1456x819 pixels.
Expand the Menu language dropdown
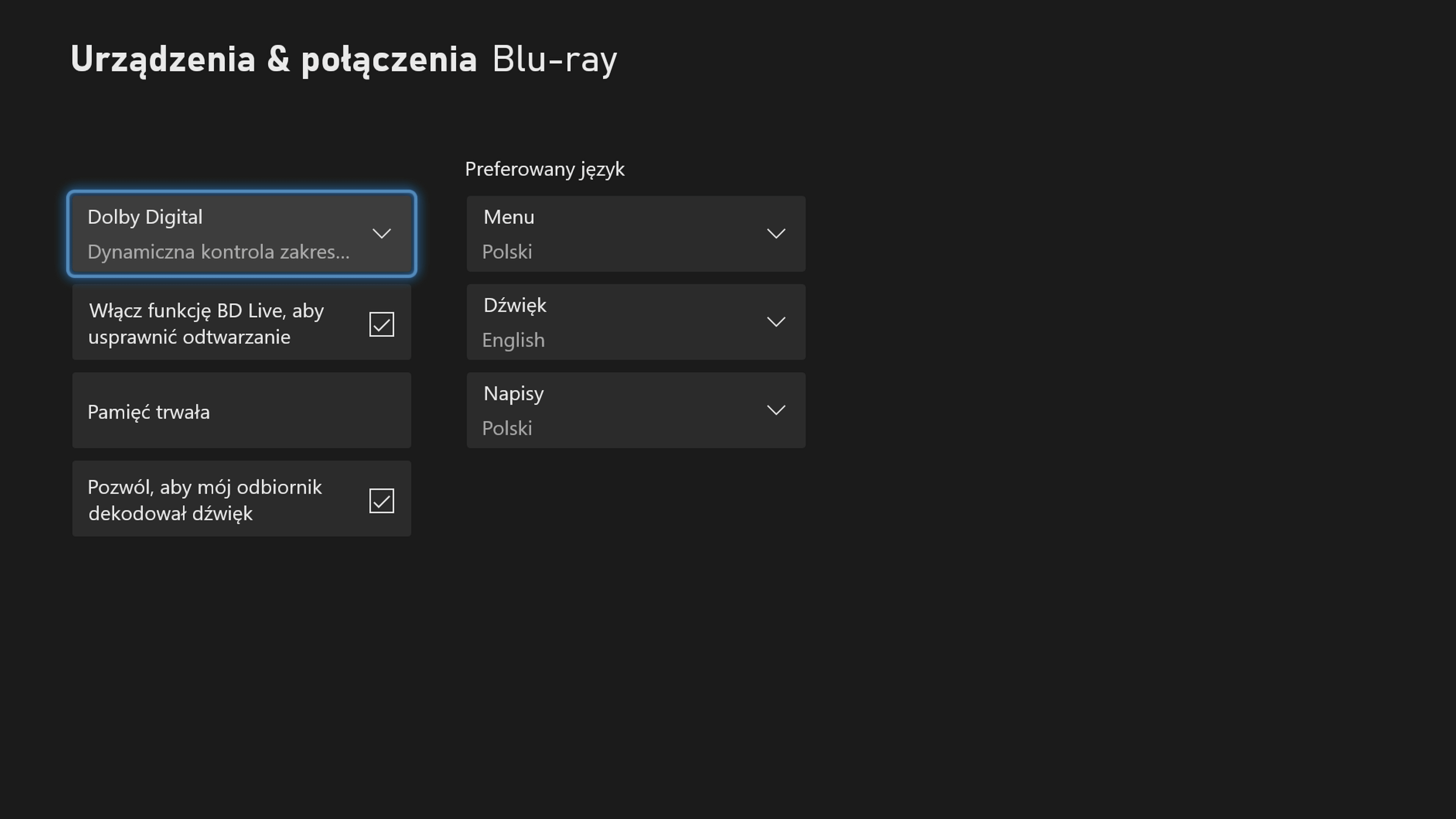click(x=635, y=234)
